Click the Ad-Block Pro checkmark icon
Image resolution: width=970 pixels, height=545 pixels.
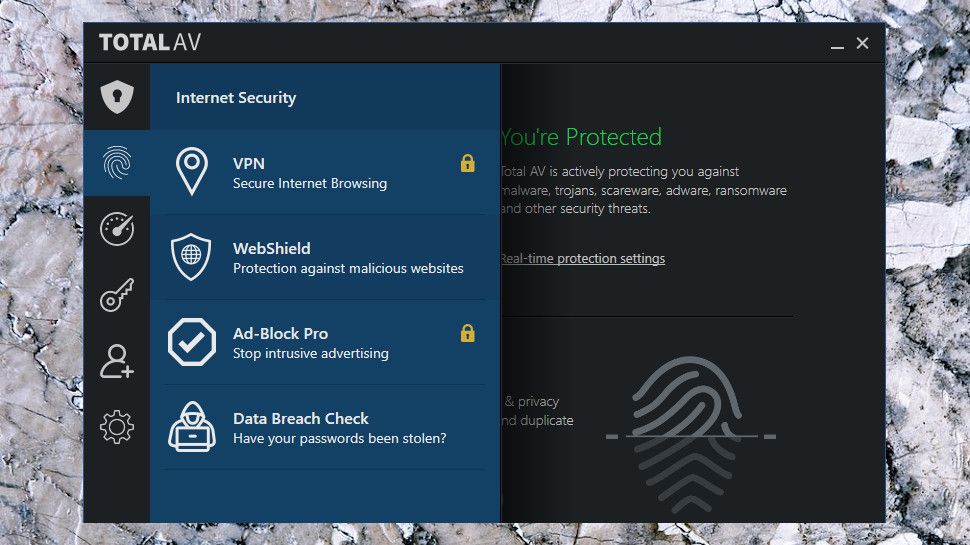(192, 342)
